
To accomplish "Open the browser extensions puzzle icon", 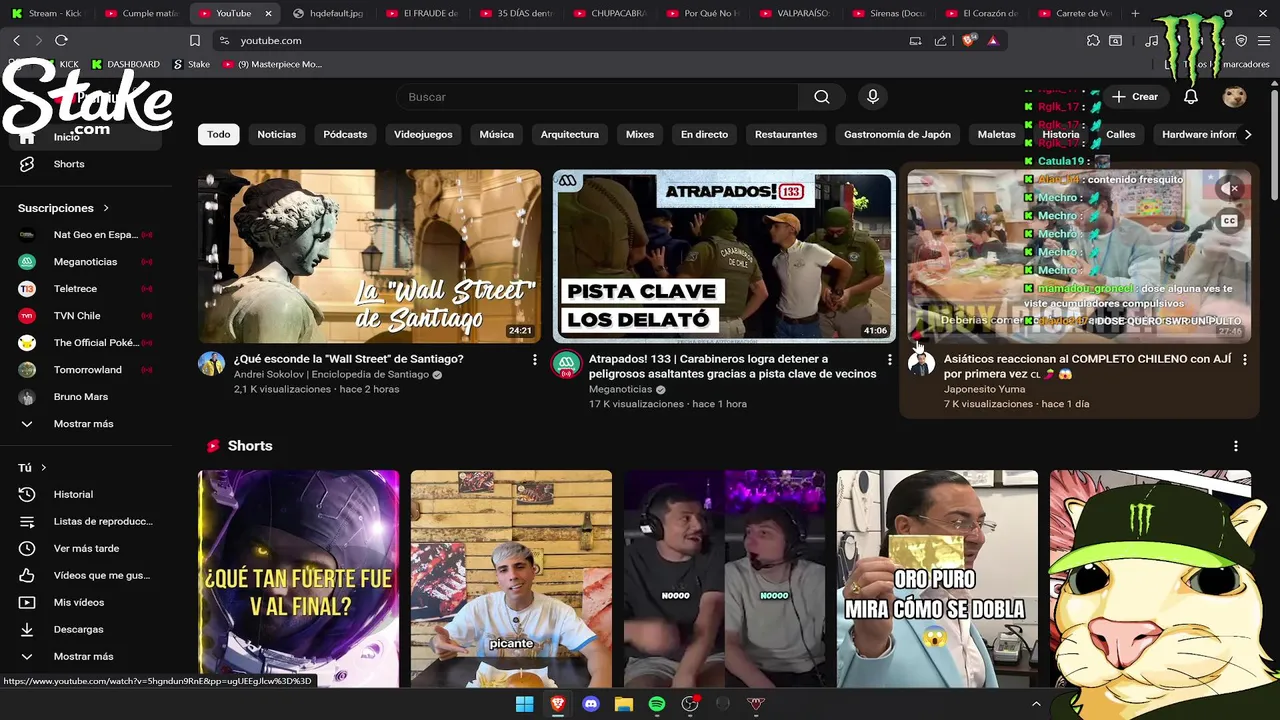I will click(1093, 41).
